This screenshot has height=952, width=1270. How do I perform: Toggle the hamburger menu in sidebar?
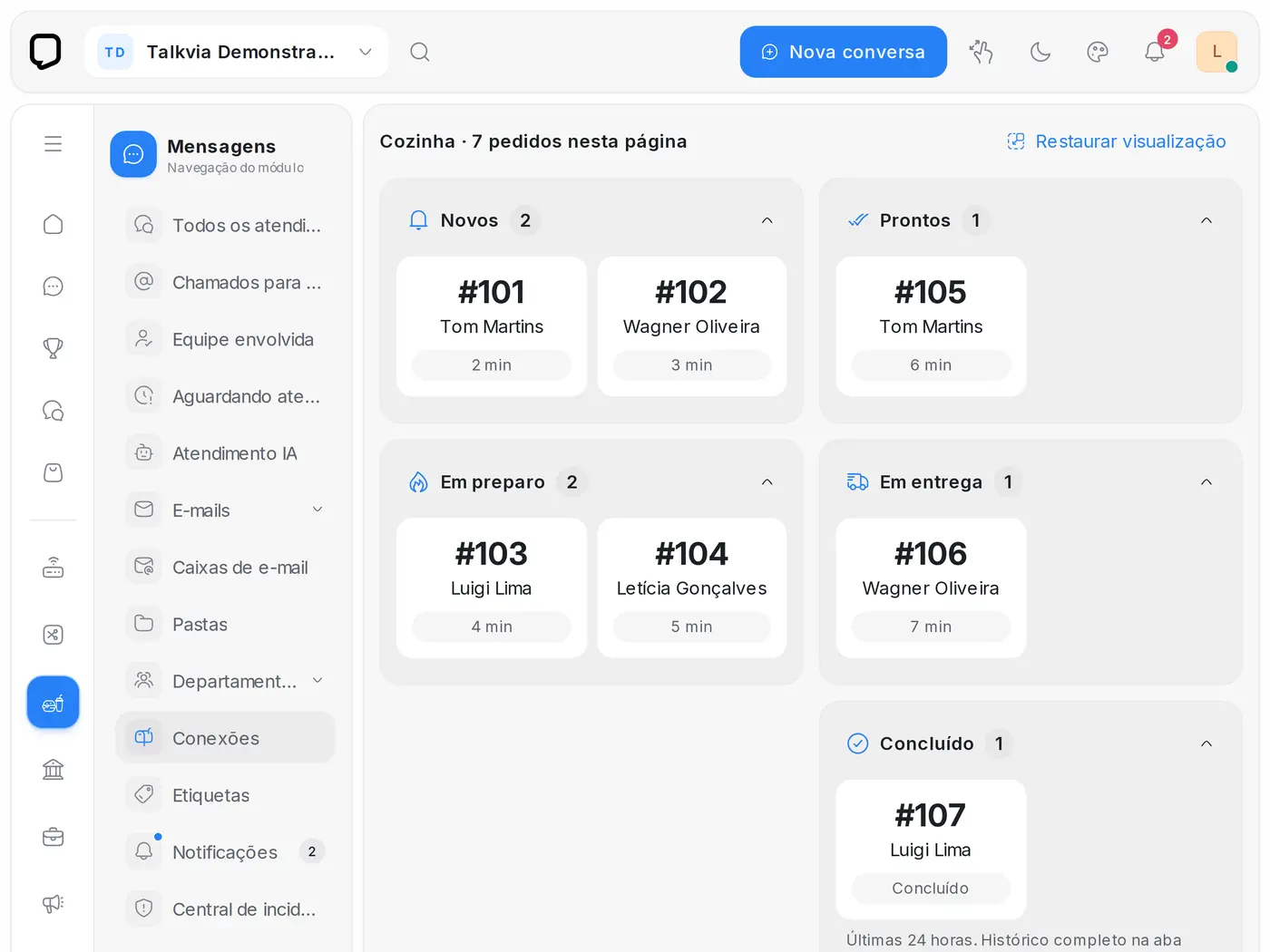click(54, 143)
